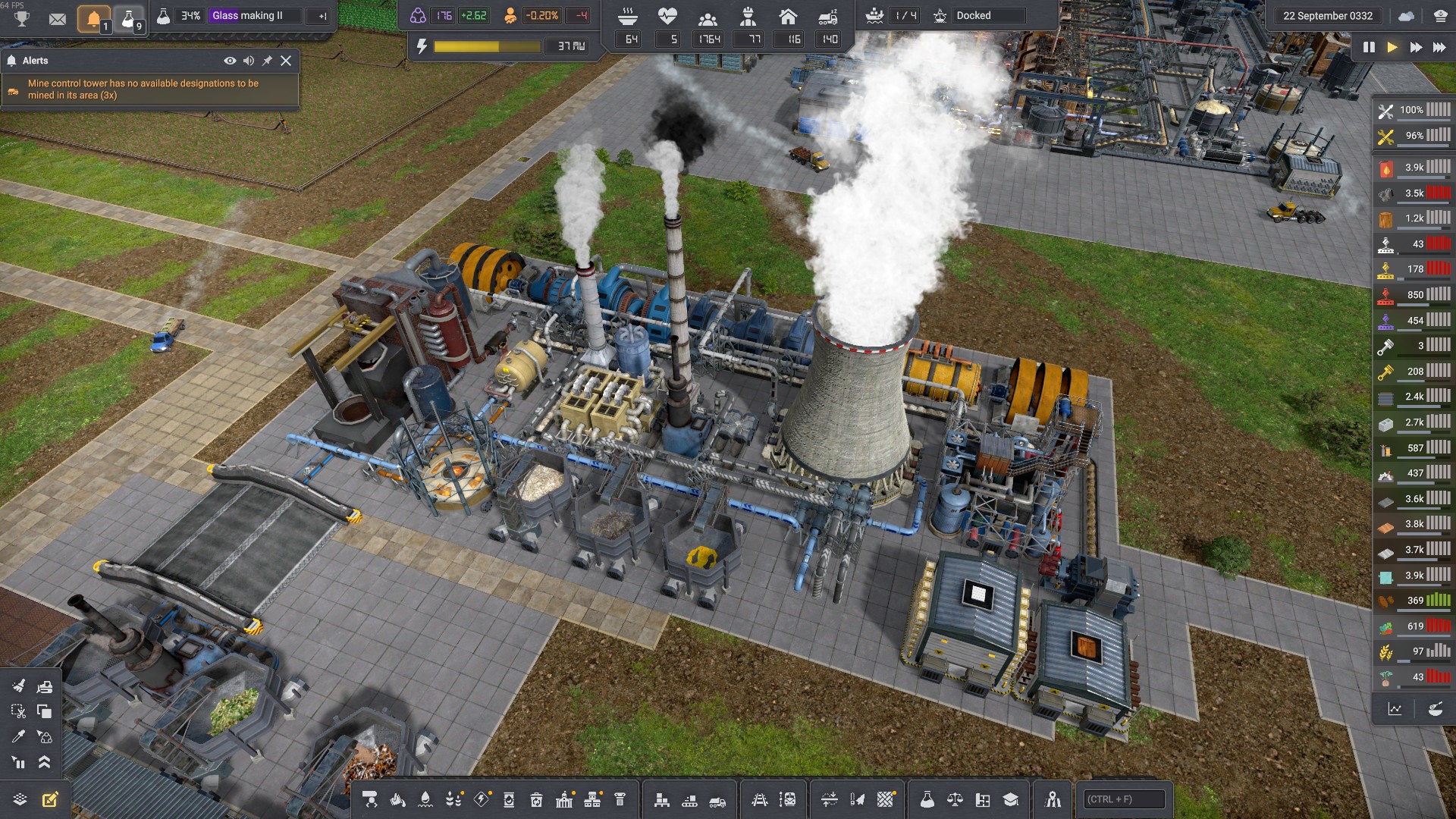Open the waste recycling build category
Image resolution: width=1456 pixels, height=819 pixels.
coord(536,799)
